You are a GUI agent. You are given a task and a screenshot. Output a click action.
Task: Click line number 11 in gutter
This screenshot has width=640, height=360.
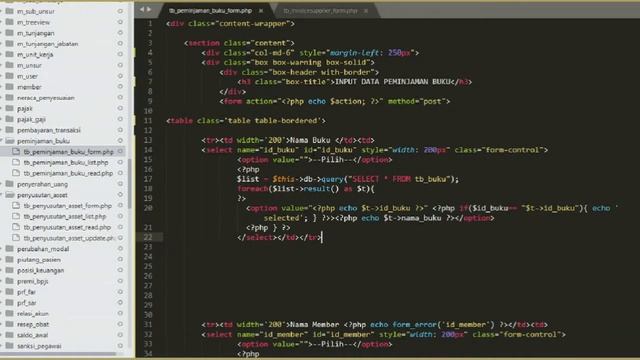coord(148,120)
